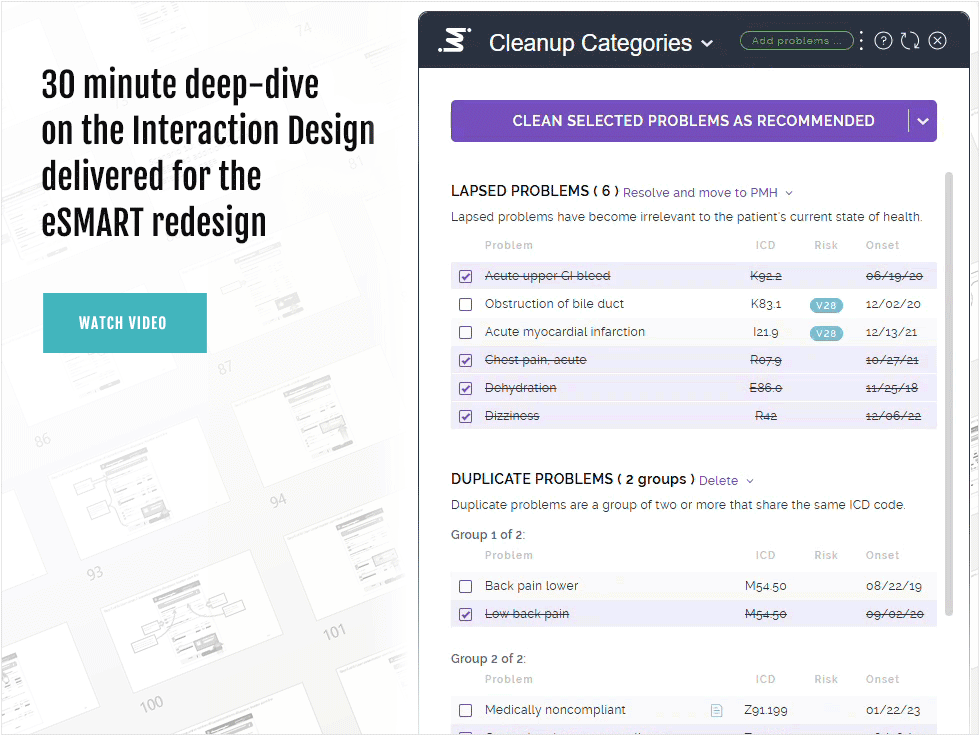Click K83.1 ICD code cell
980x736 pixels.
(766, 304)
